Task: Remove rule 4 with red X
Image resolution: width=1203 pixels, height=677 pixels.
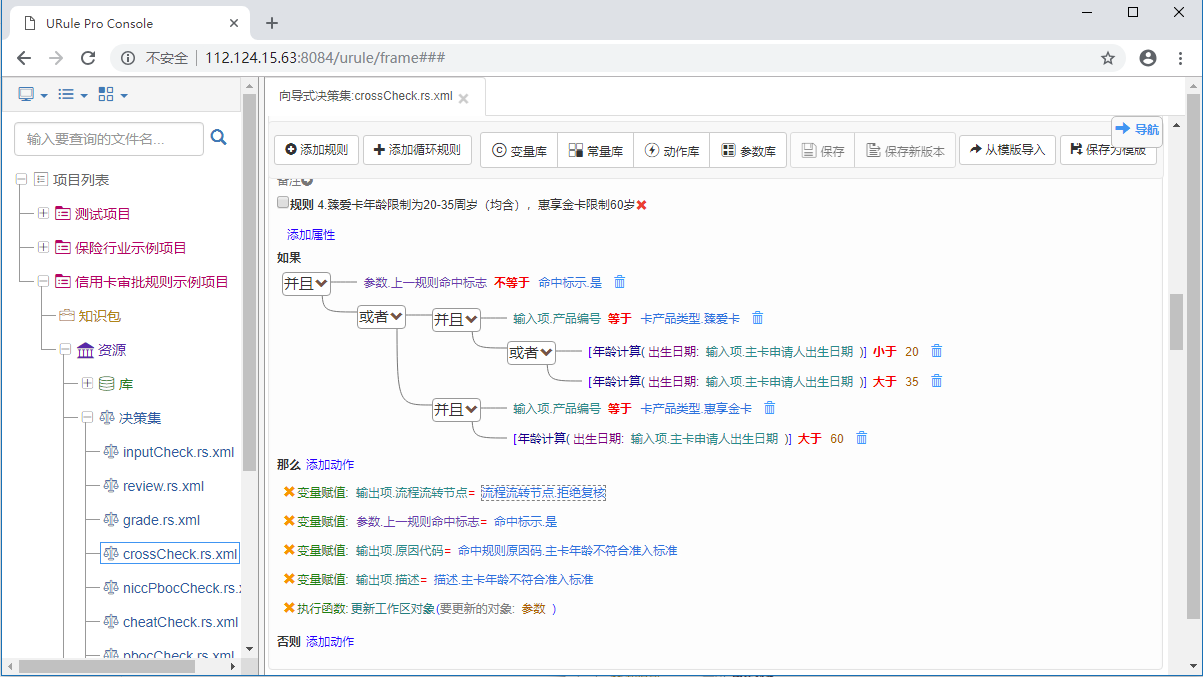Action: tap(642, 205)
